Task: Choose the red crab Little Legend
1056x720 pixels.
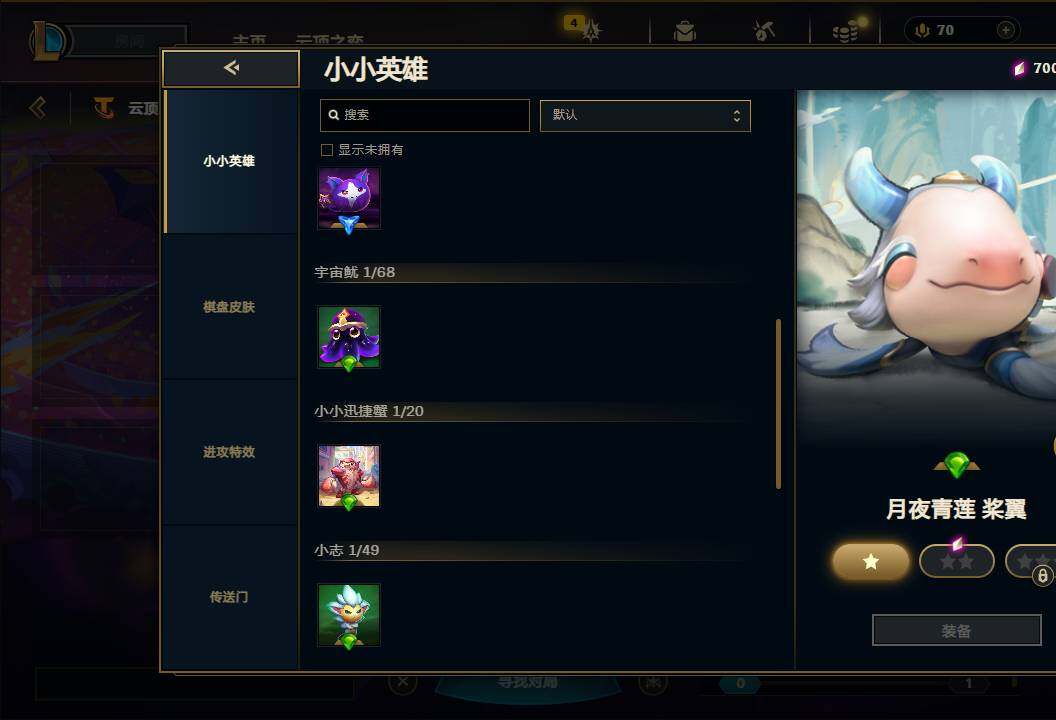Action: (349, 476)
